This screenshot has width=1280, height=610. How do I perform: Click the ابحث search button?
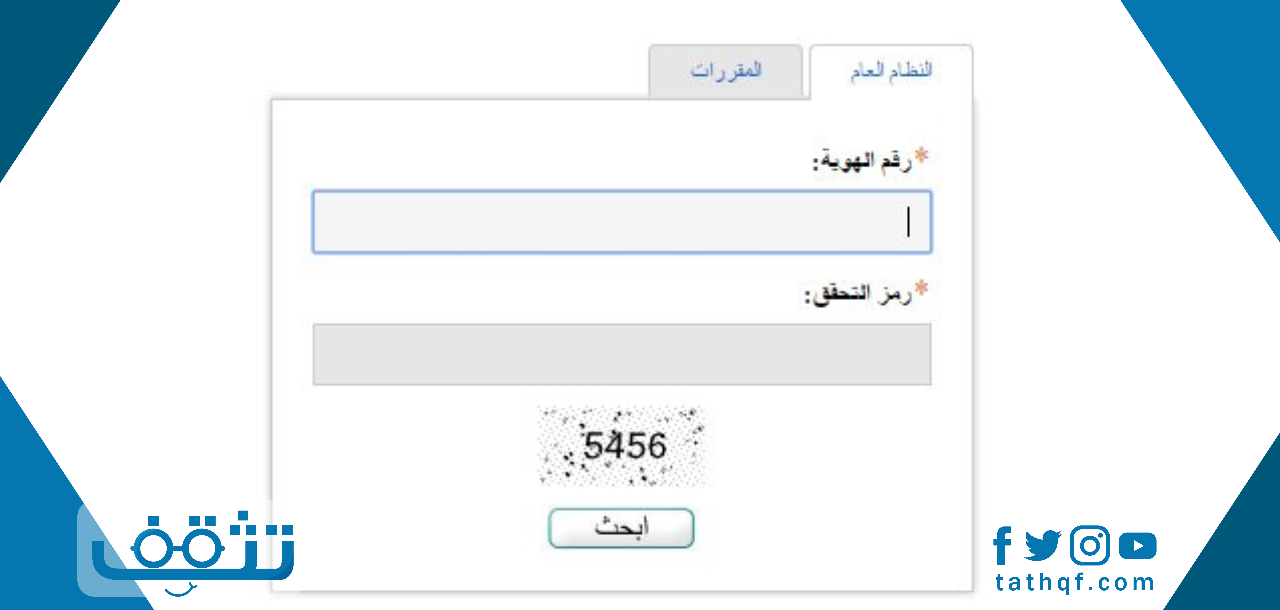[621, 529]
